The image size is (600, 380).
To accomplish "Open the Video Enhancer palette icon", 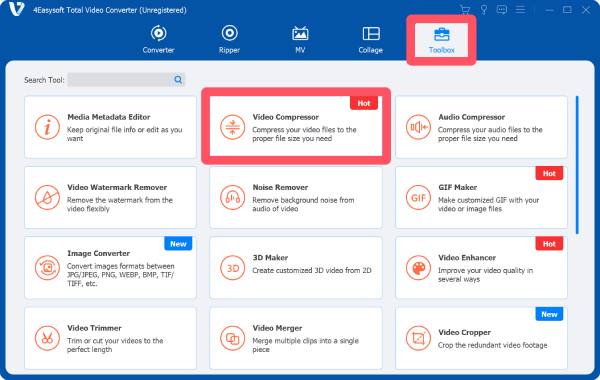I will click(x=418, y=268).
